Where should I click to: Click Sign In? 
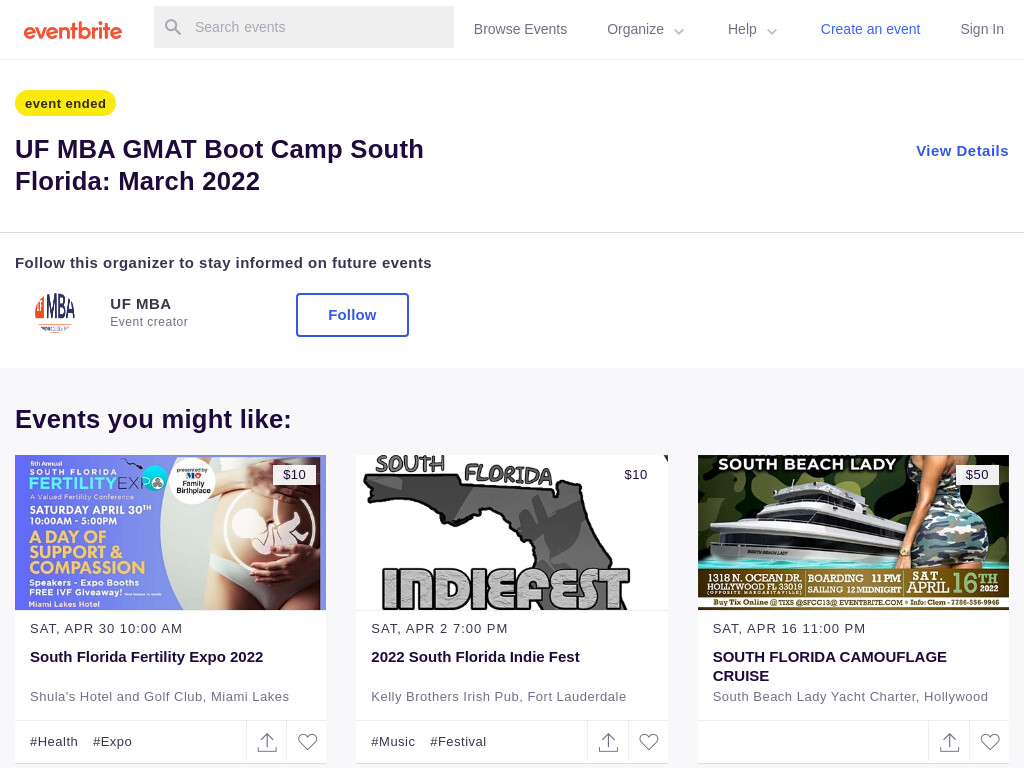[982, 29]
